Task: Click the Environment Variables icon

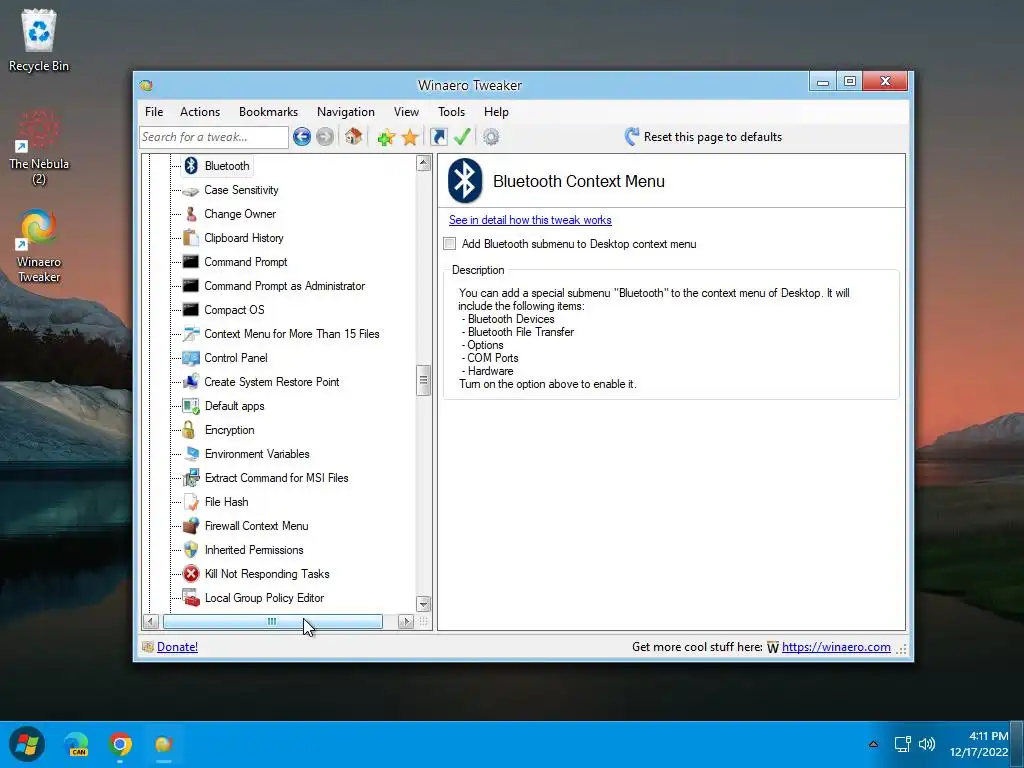Action: [x=191, y=454]
